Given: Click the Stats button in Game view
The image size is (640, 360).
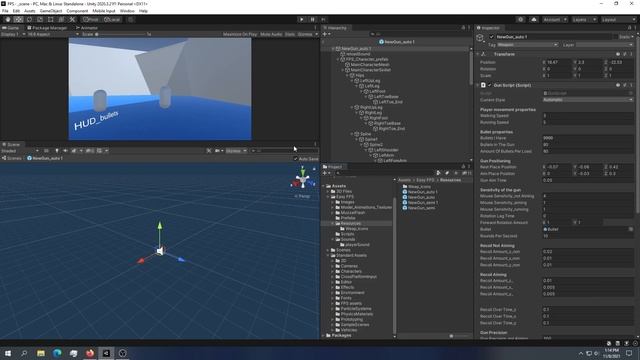Looking at the screenshot, I should [290, 34].
